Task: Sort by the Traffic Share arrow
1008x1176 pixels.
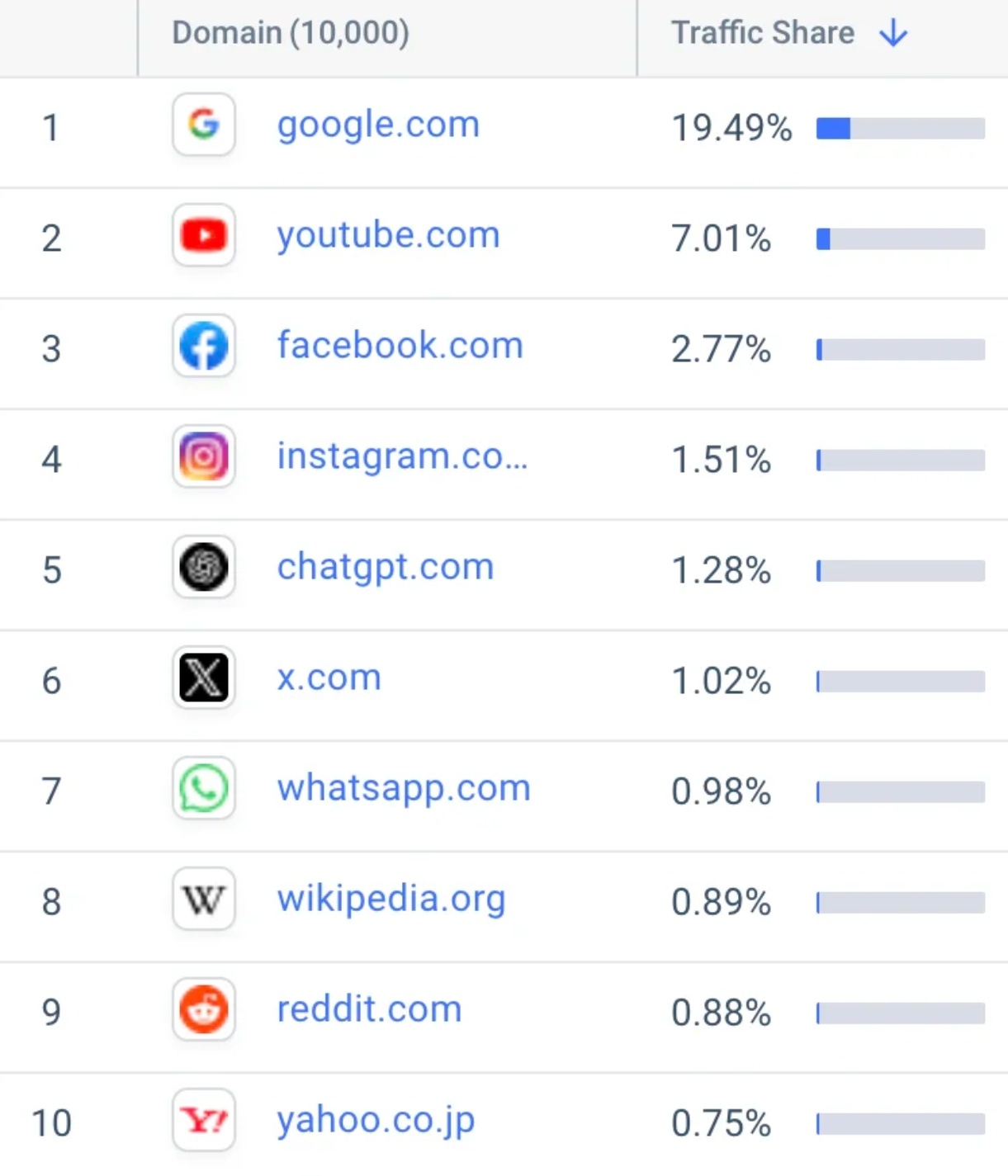Action: [893, 33]
